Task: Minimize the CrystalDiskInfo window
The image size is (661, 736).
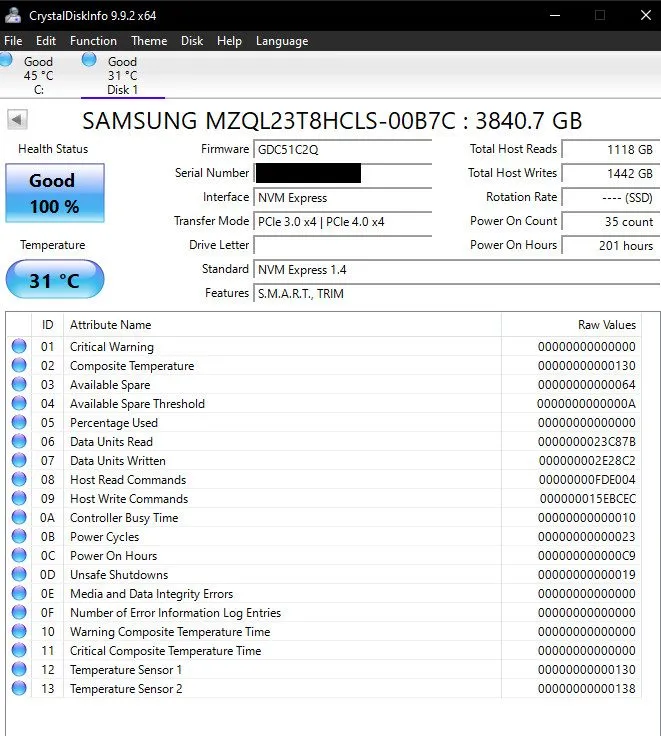Action: click(x=555, y=15)
